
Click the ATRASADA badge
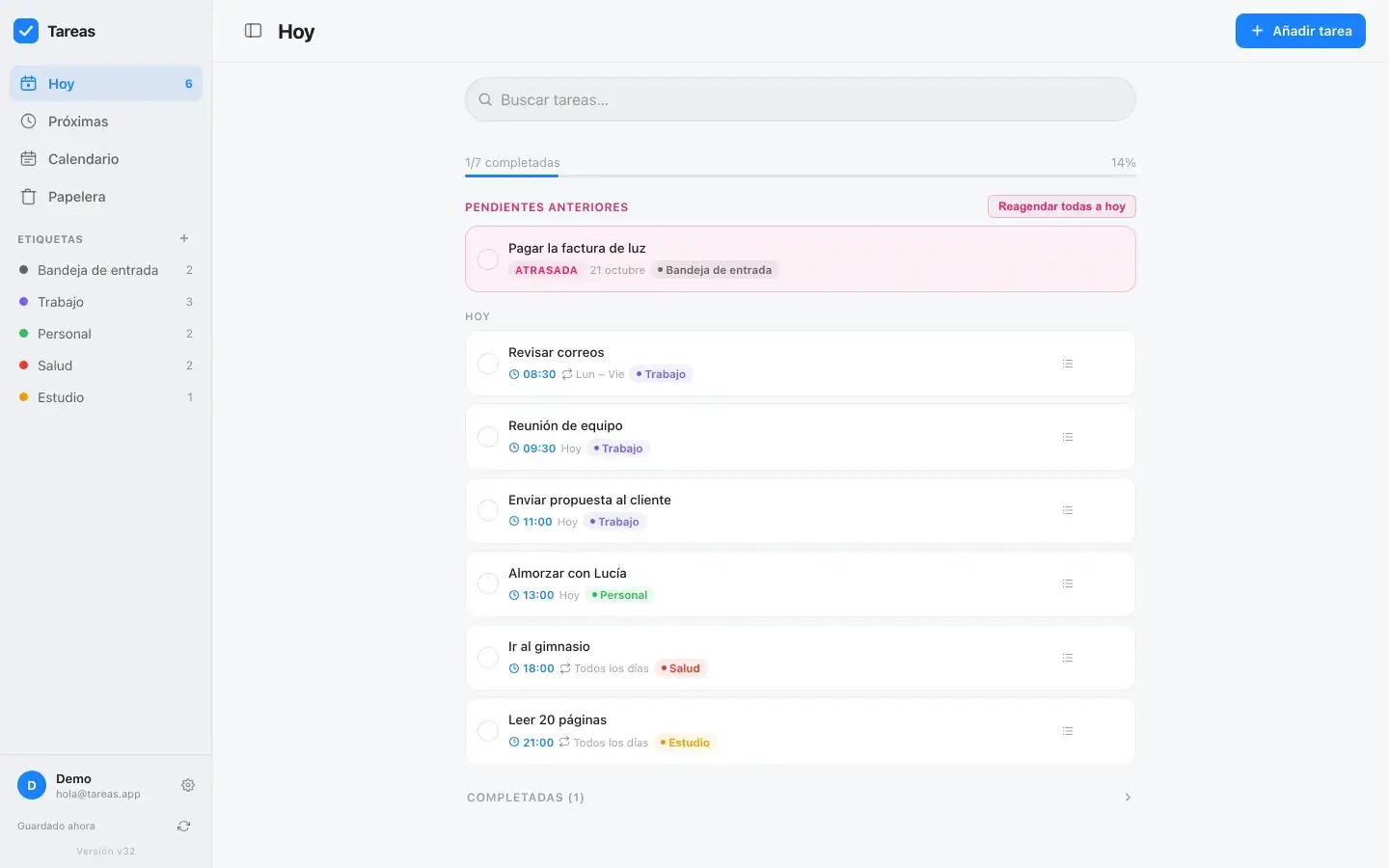coord(546,270)
